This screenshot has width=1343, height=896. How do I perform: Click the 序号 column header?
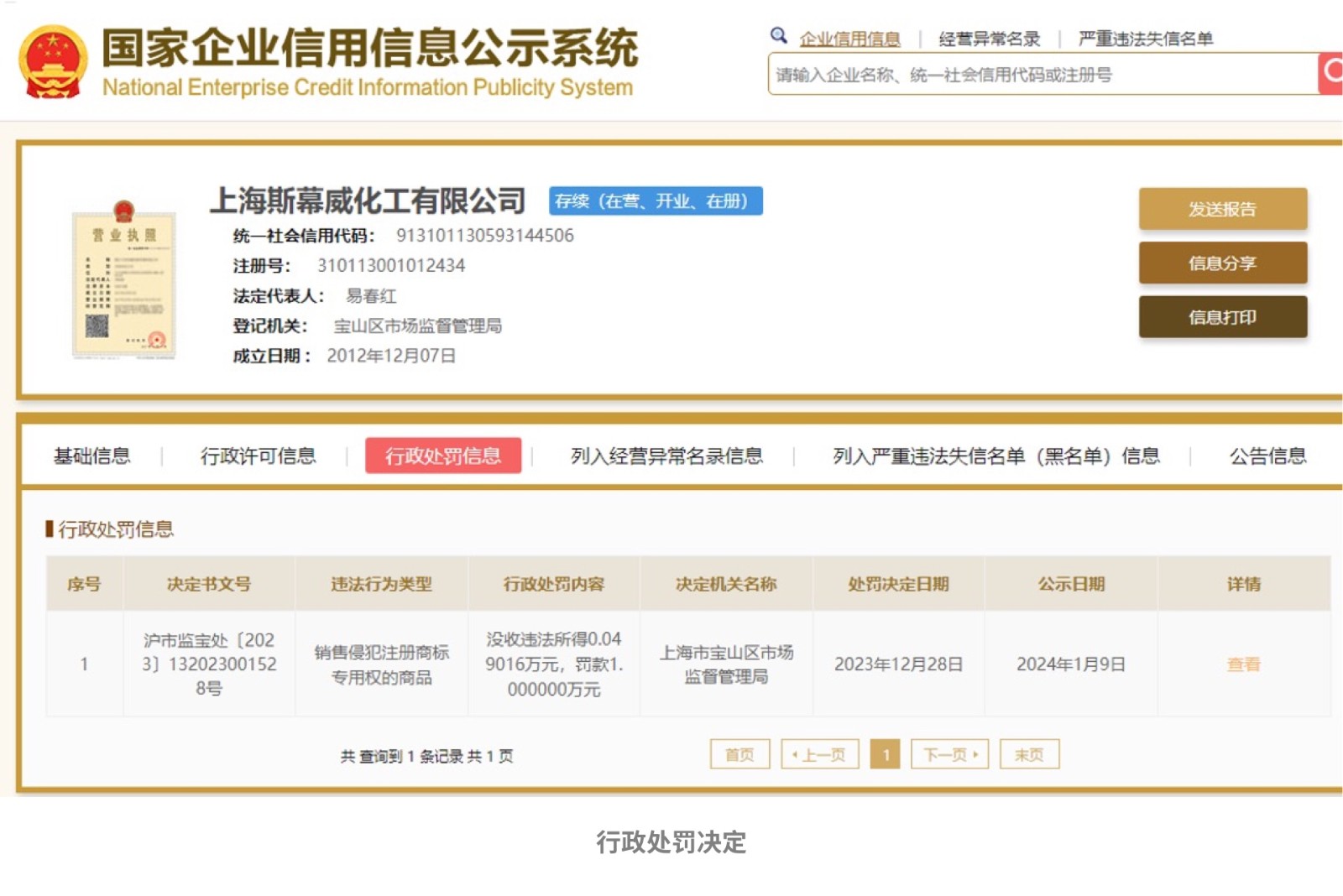(84, 584)
